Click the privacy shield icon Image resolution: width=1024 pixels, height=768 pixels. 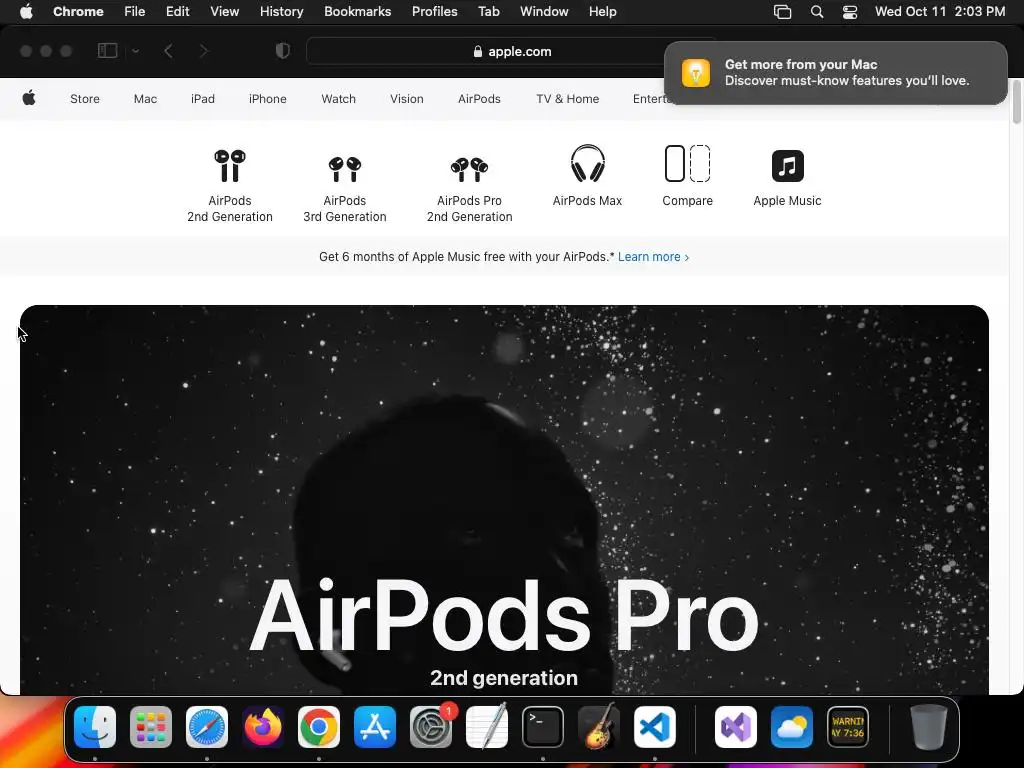282,51
